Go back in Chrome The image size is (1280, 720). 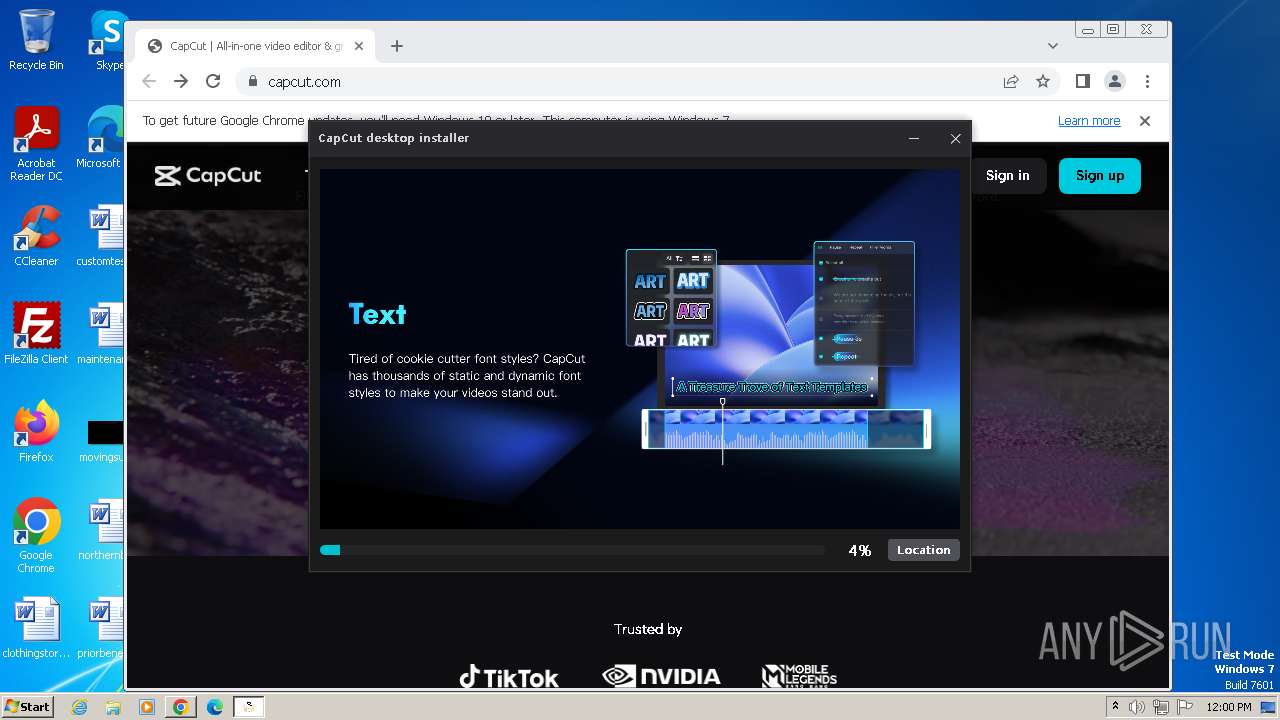pyautogui.click(x=149, y=81)
